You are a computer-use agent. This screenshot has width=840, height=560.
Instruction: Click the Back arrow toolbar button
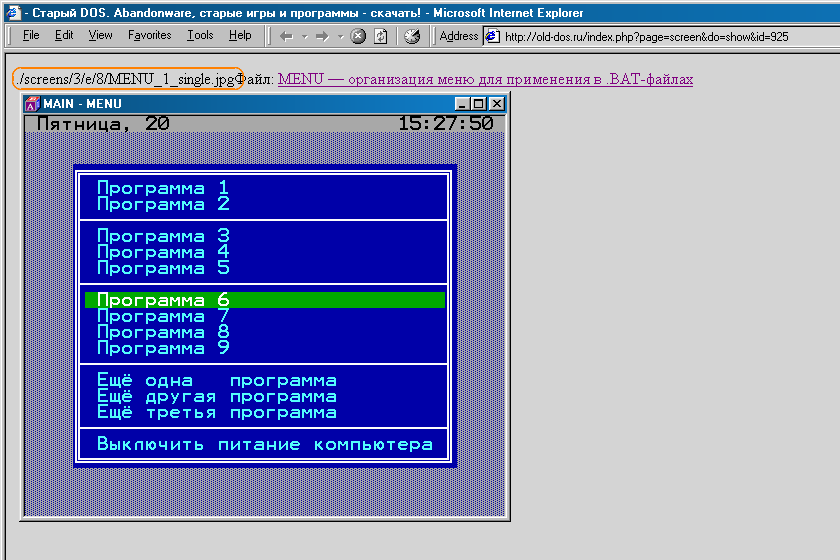pos(286,36)
